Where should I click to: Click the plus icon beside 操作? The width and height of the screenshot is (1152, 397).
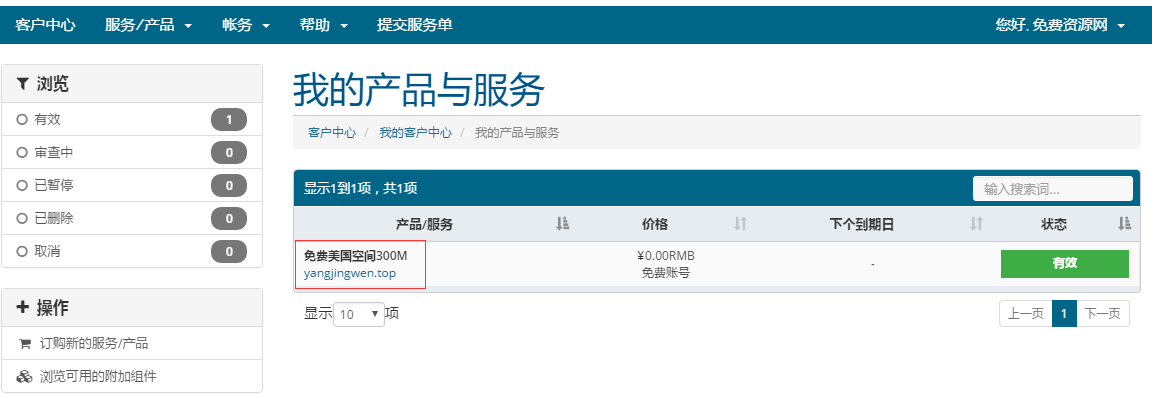pyautogui.click(x=22, y=308)
